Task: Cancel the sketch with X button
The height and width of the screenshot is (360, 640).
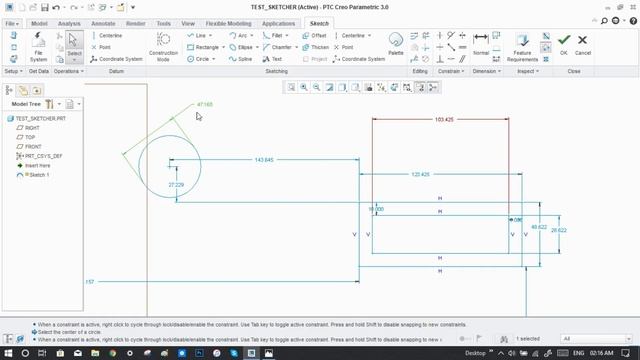Action: (x=582, y=44)
